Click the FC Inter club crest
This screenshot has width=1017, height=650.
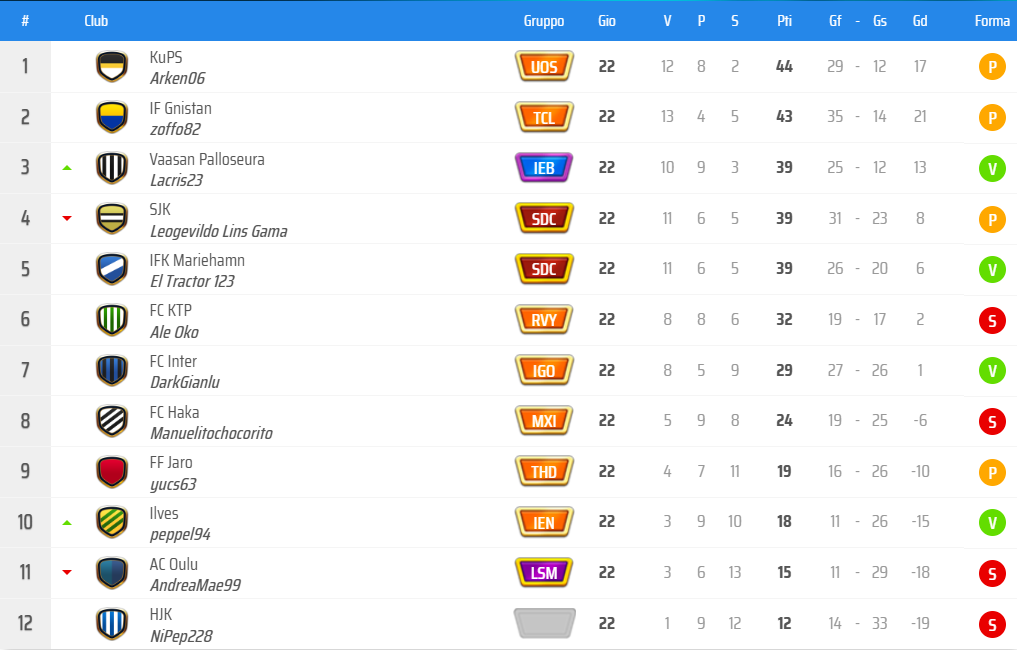coord(111,370)
